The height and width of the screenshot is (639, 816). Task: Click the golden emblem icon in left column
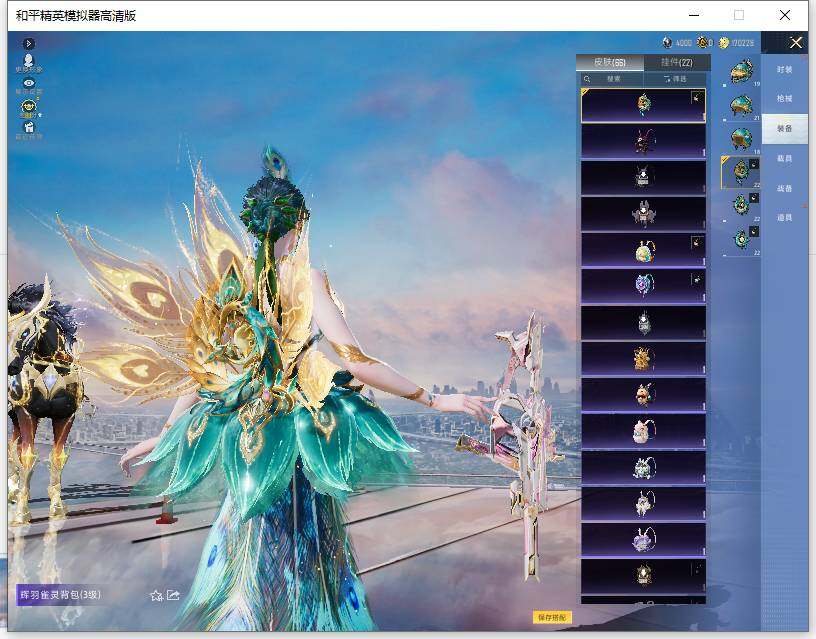[x=29, y=108]
